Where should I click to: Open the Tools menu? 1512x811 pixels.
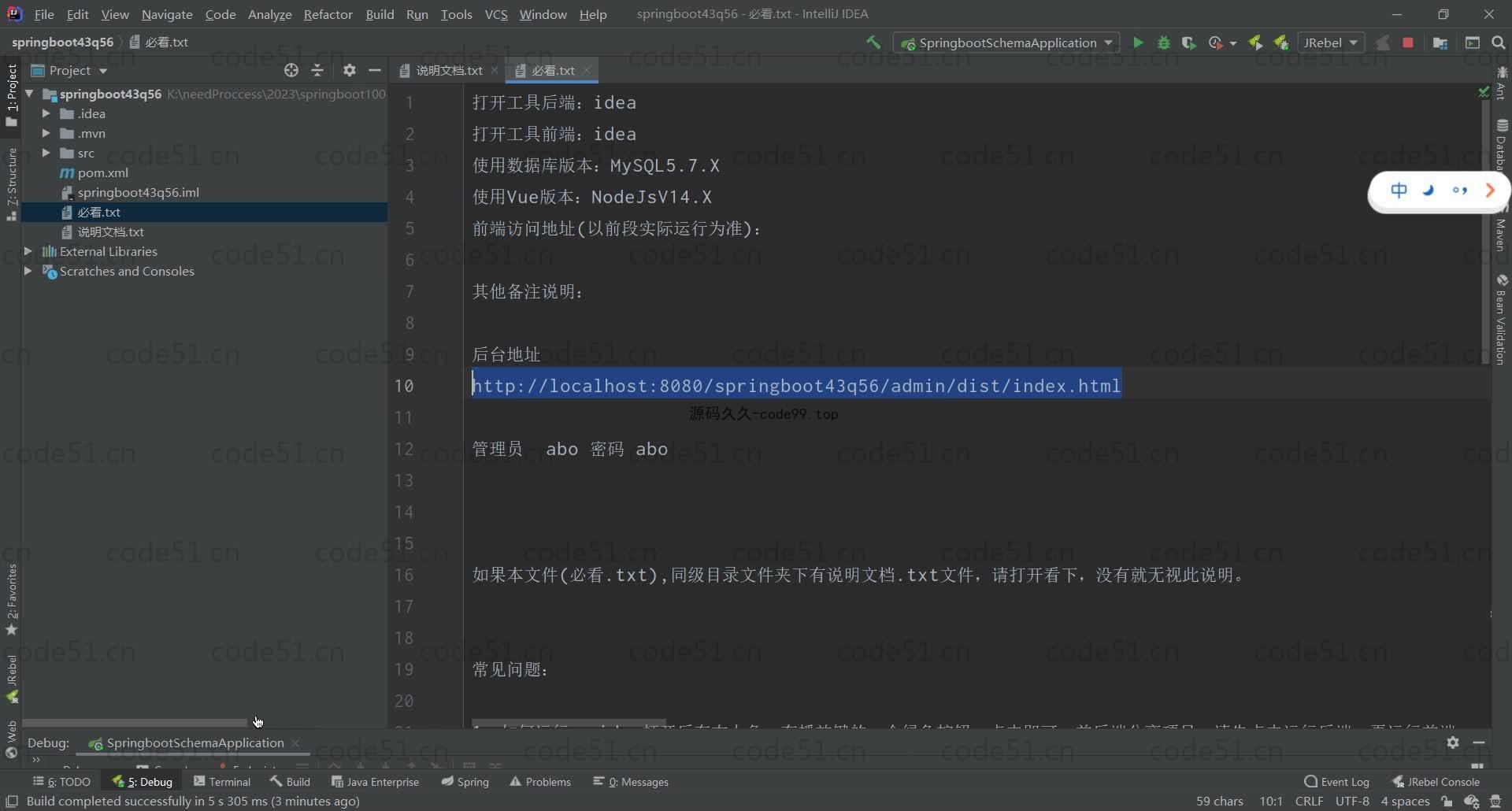tap(456, 14)
